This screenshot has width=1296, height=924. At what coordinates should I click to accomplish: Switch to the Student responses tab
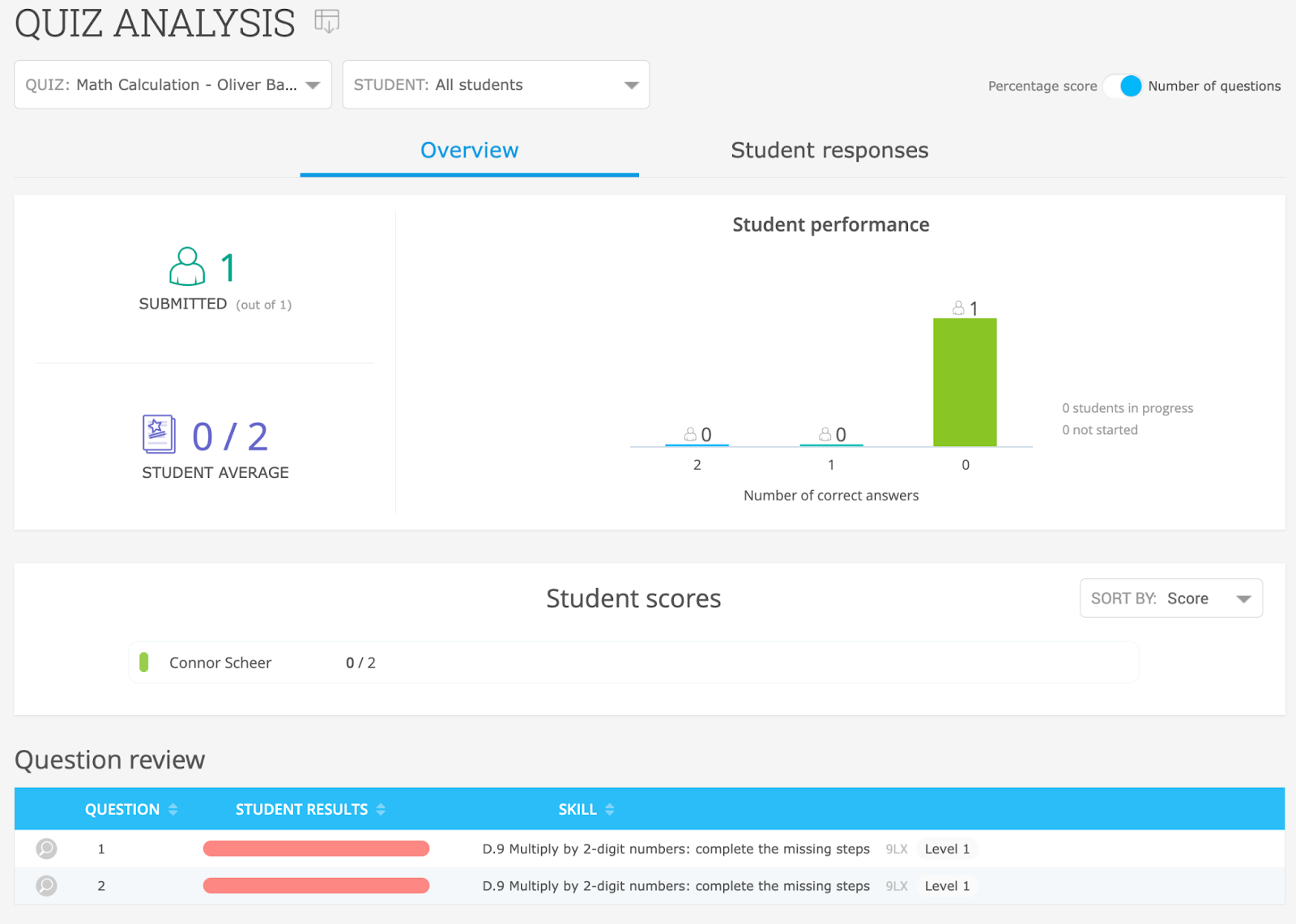click(829, 150)
